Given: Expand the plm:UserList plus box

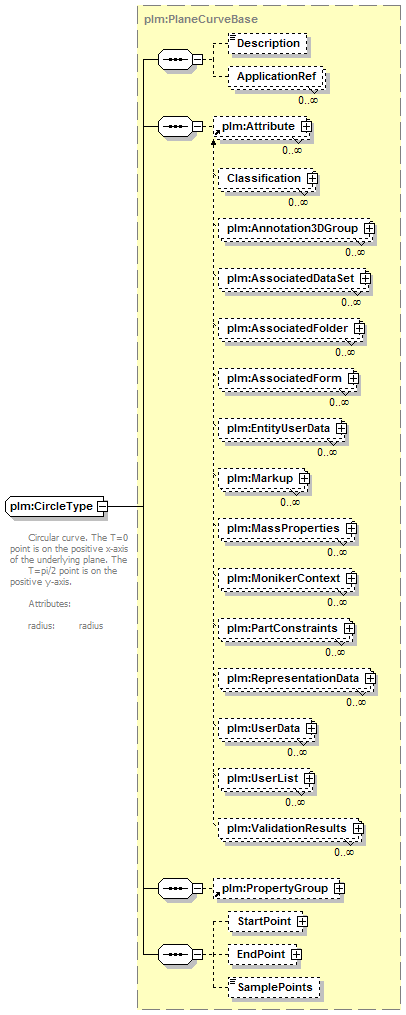Looking at the screenshot, I should click(310, 778).
